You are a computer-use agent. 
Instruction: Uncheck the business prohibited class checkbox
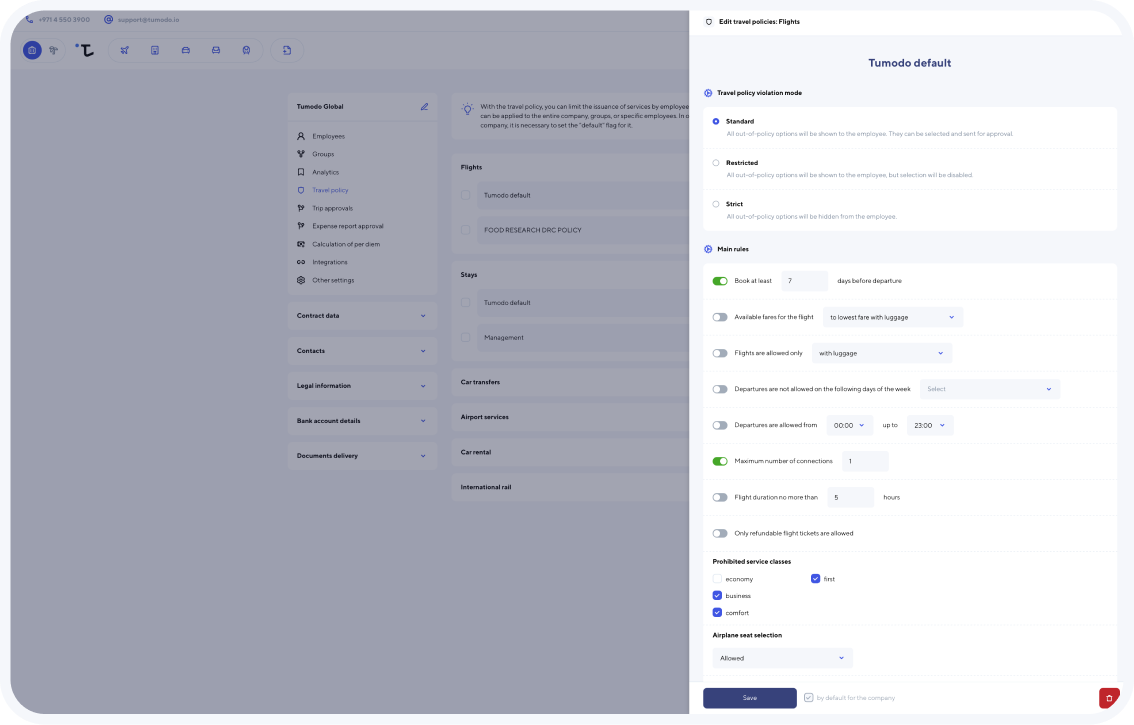pos(717,595)
